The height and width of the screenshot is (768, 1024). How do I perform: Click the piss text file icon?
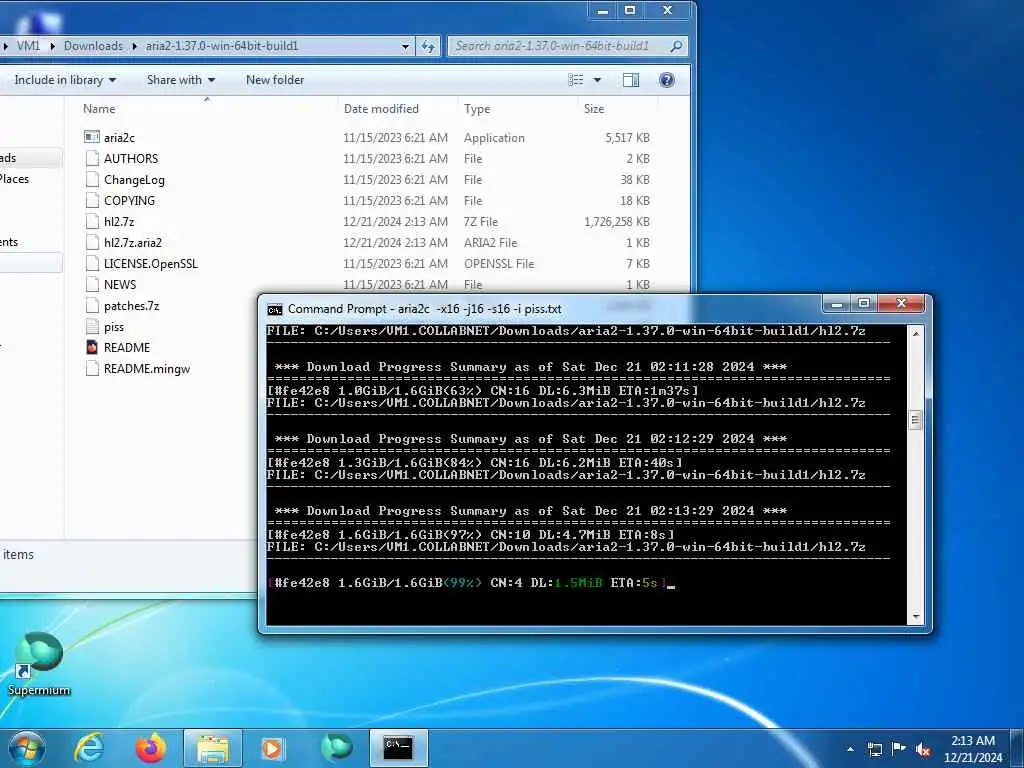[x=92, y=327]
